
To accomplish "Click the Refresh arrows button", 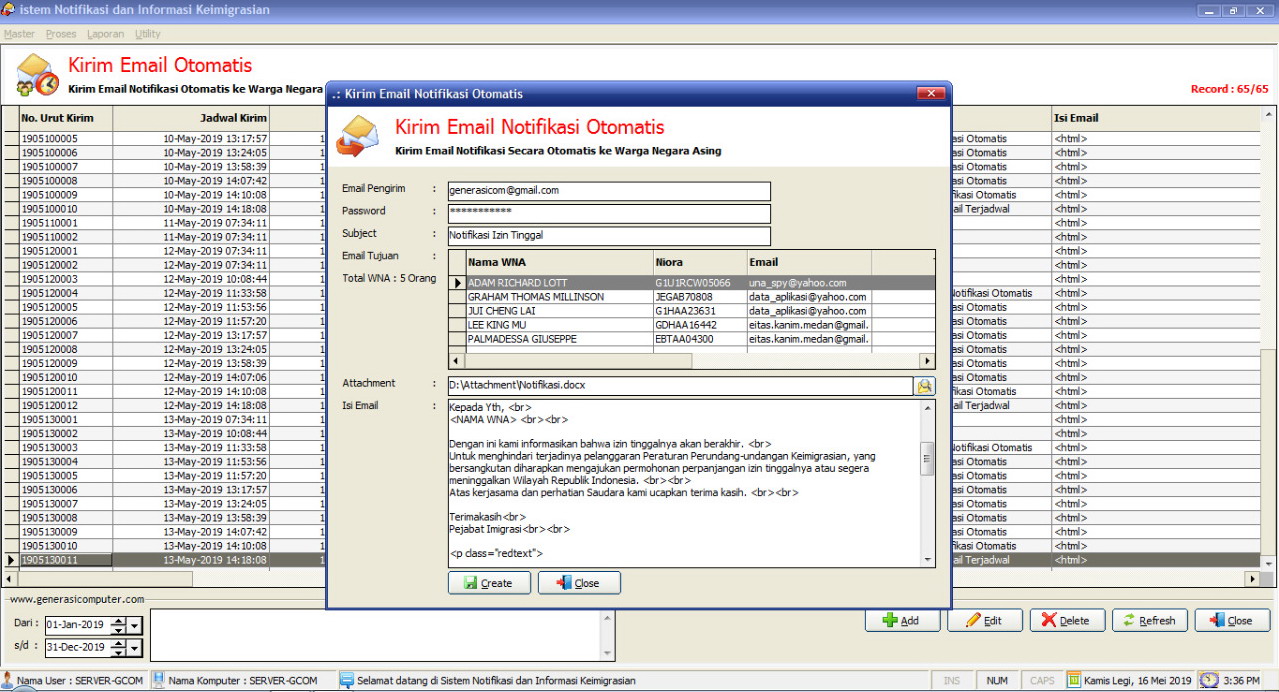I will point(1149,620).
